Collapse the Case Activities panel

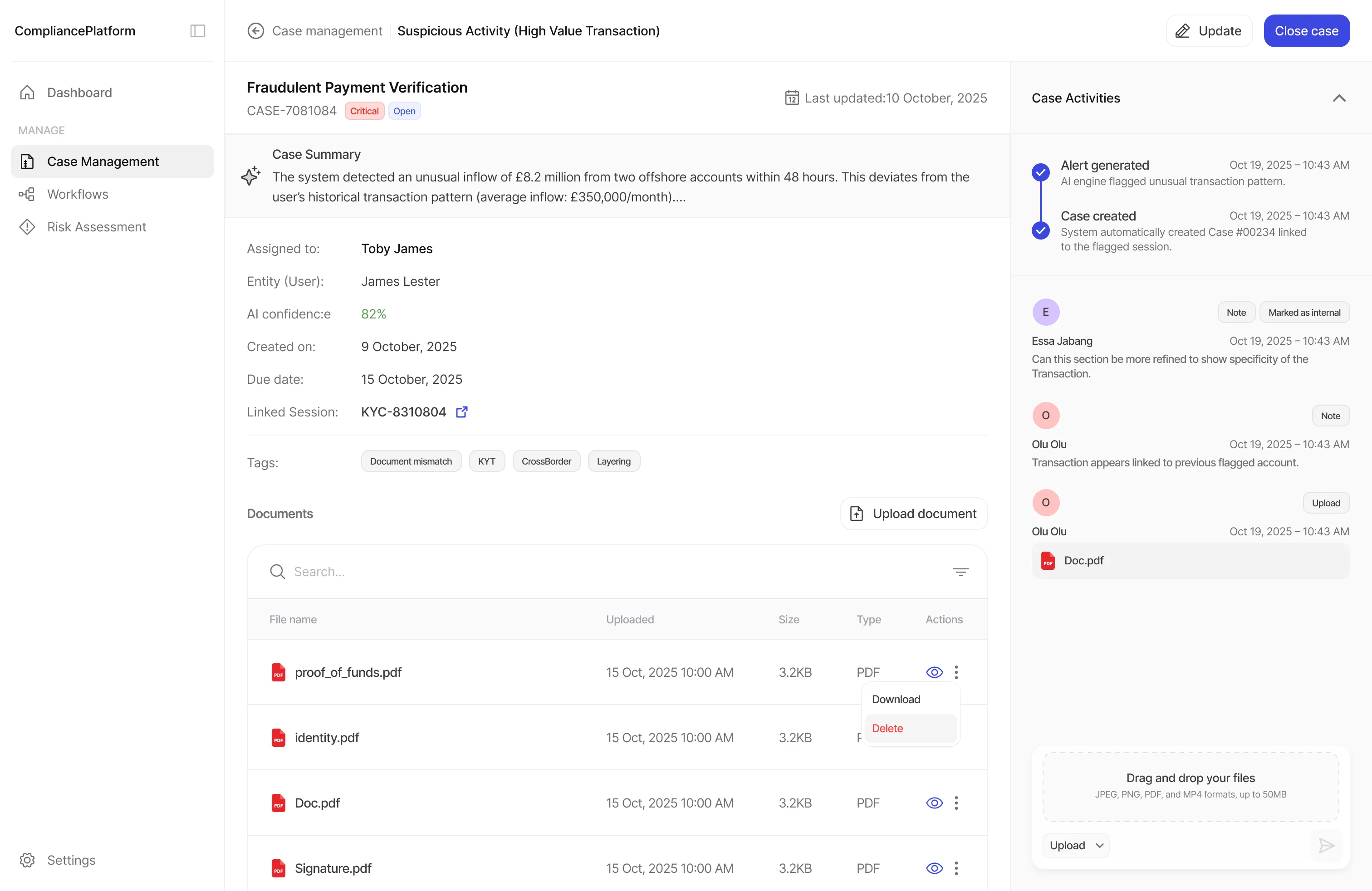click(x=1338, y=98)
